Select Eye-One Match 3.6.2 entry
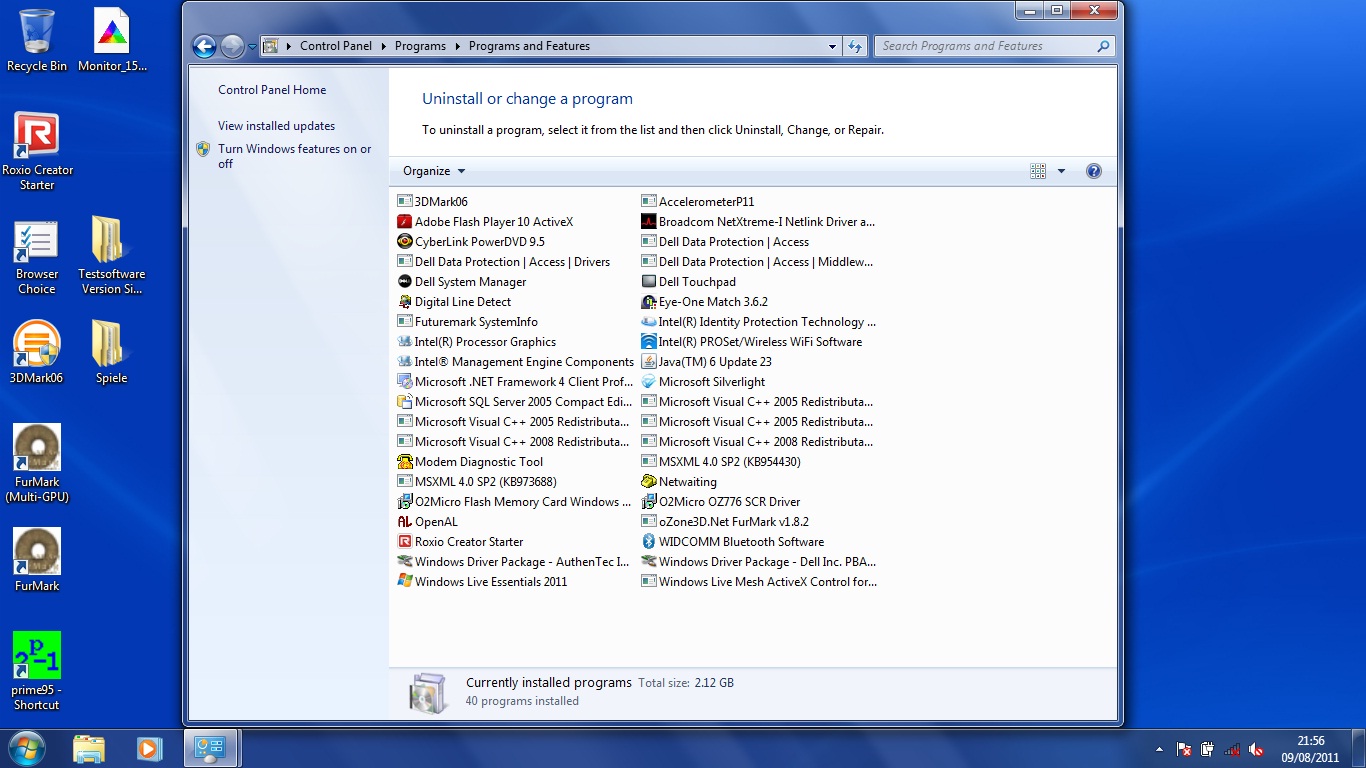Image resolution: width=1366 pixels, height=768 pixels. click(x=705, y=302)
